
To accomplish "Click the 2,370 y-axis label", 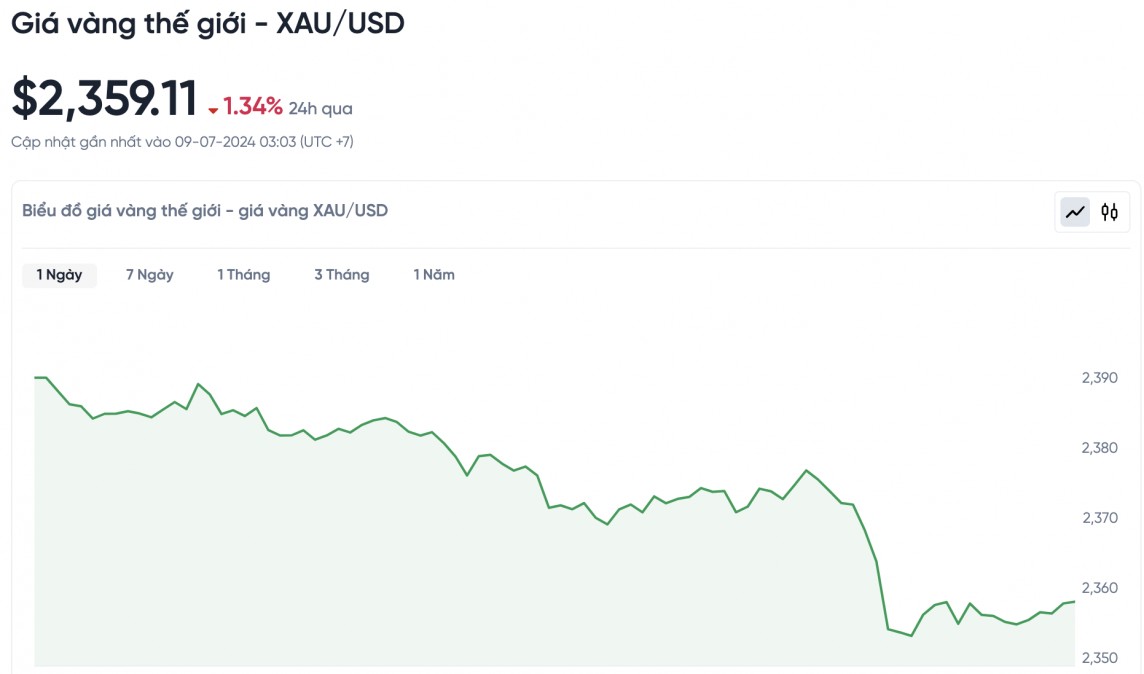I will click(x=1099, y=518).
